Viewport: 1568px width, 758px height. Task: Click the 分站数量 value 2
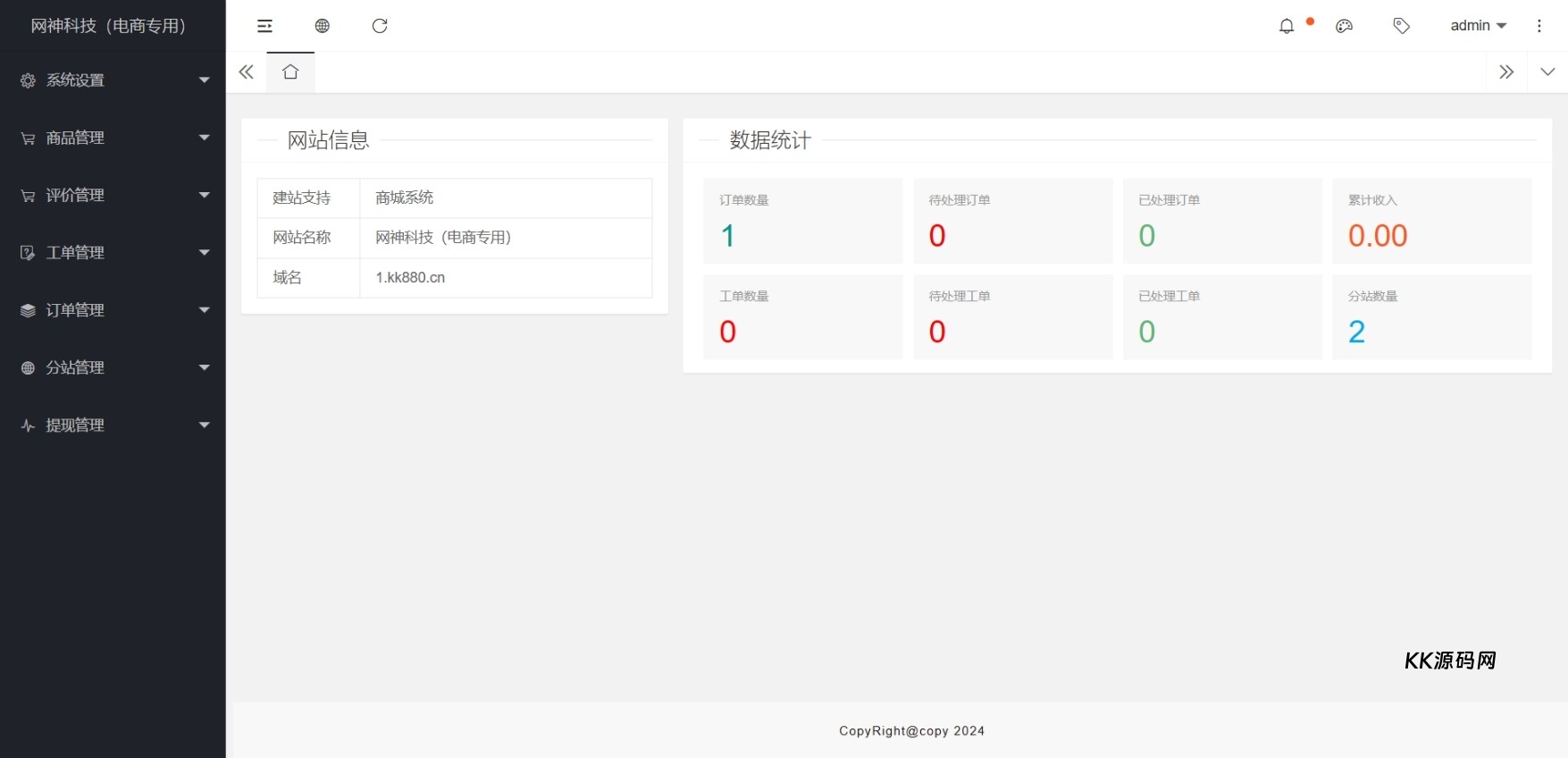(x=1356, y=332)
